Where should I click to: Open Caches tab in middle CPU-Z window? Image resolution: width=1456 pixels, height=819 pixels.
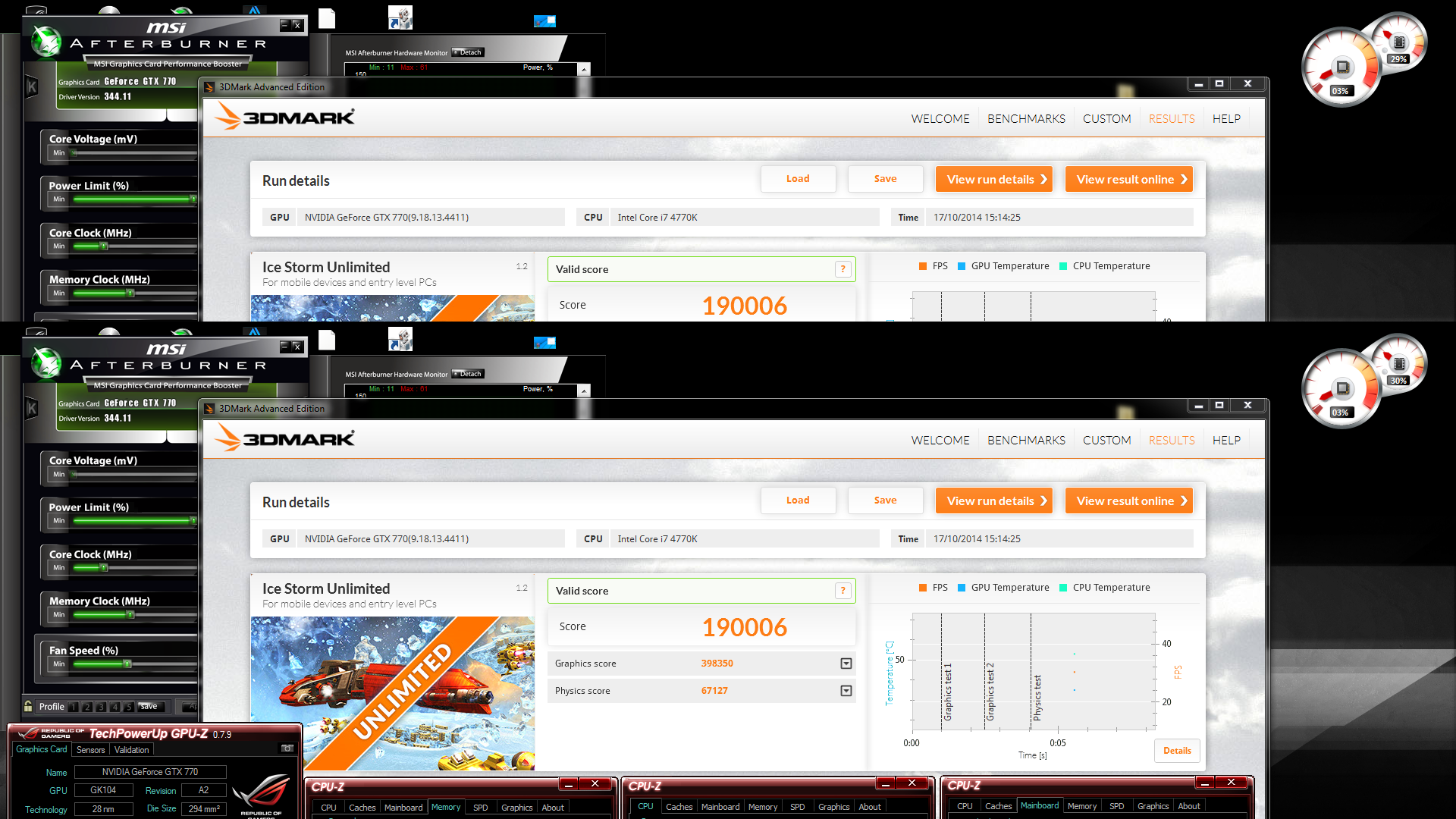click(679, 807)
